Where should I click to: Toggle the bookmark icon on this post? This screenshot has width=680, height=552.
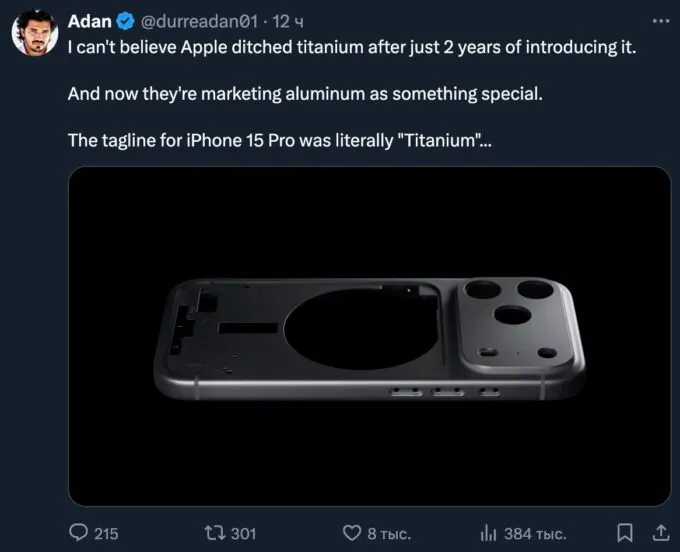[x=625, y=532]
